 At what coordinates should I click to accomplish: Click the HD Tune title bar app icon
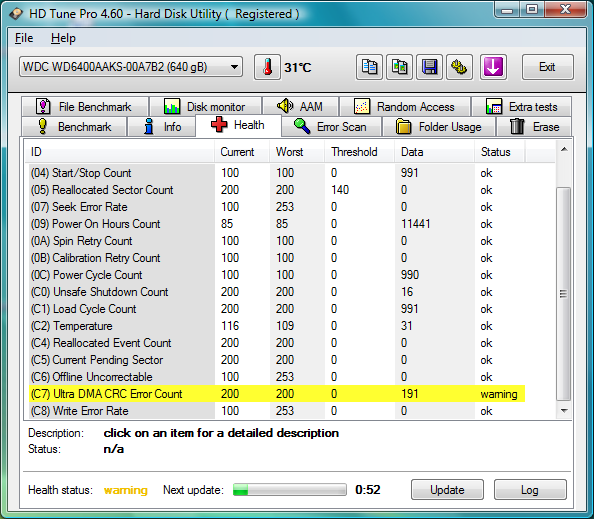pyautogui.click(x=16, y=14)
